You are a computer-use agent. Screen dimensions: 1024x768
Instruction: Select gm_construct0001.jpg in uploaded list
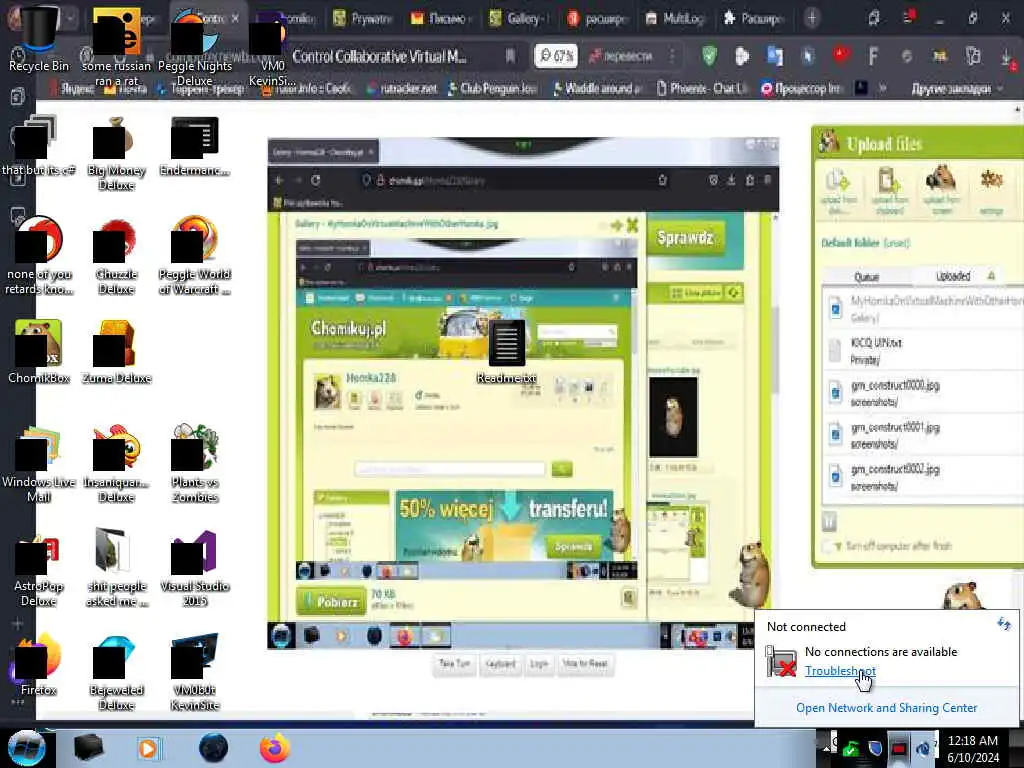[x=921, y=435]
